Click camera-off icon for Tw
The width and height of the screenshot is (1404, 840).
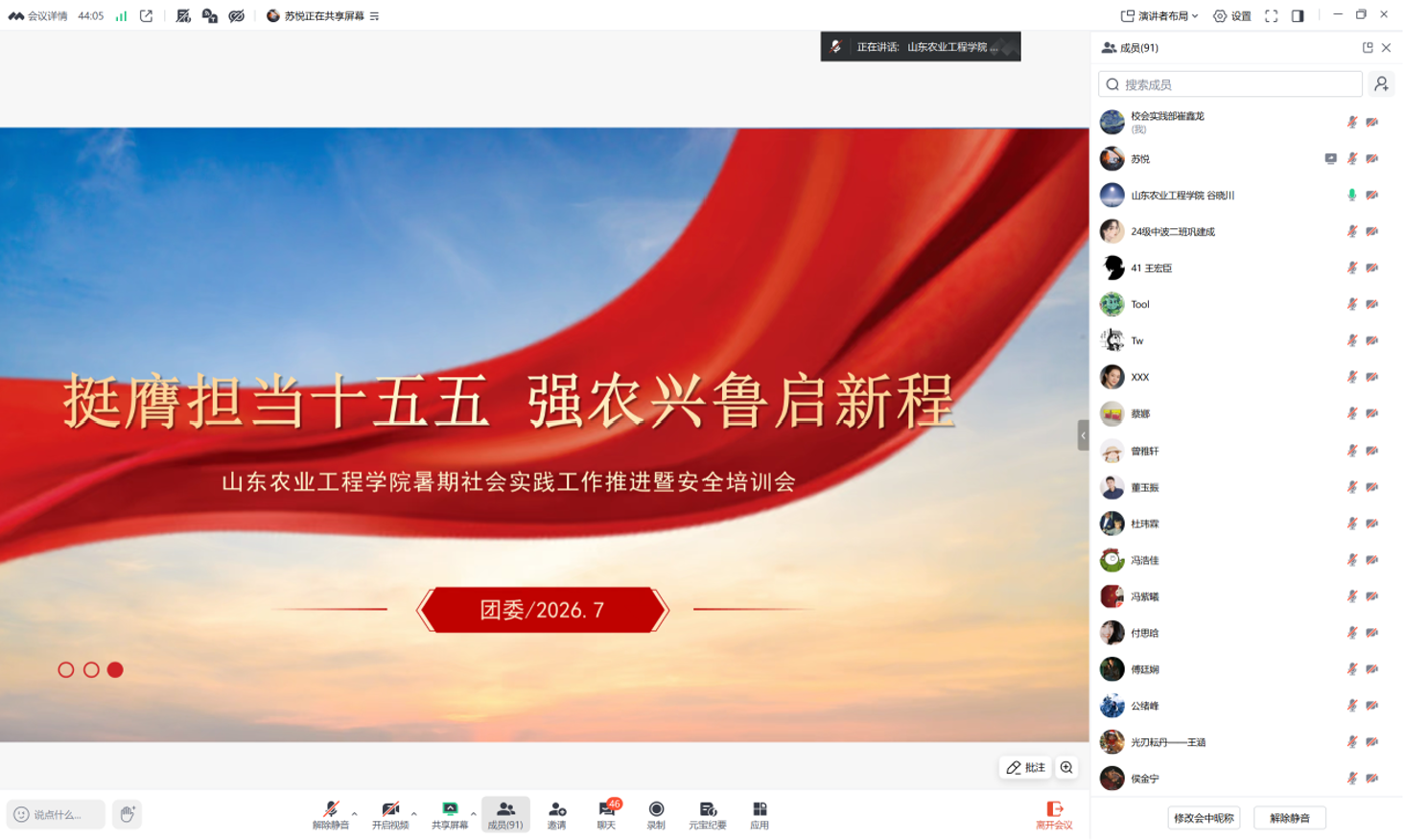pos(1372,340)
